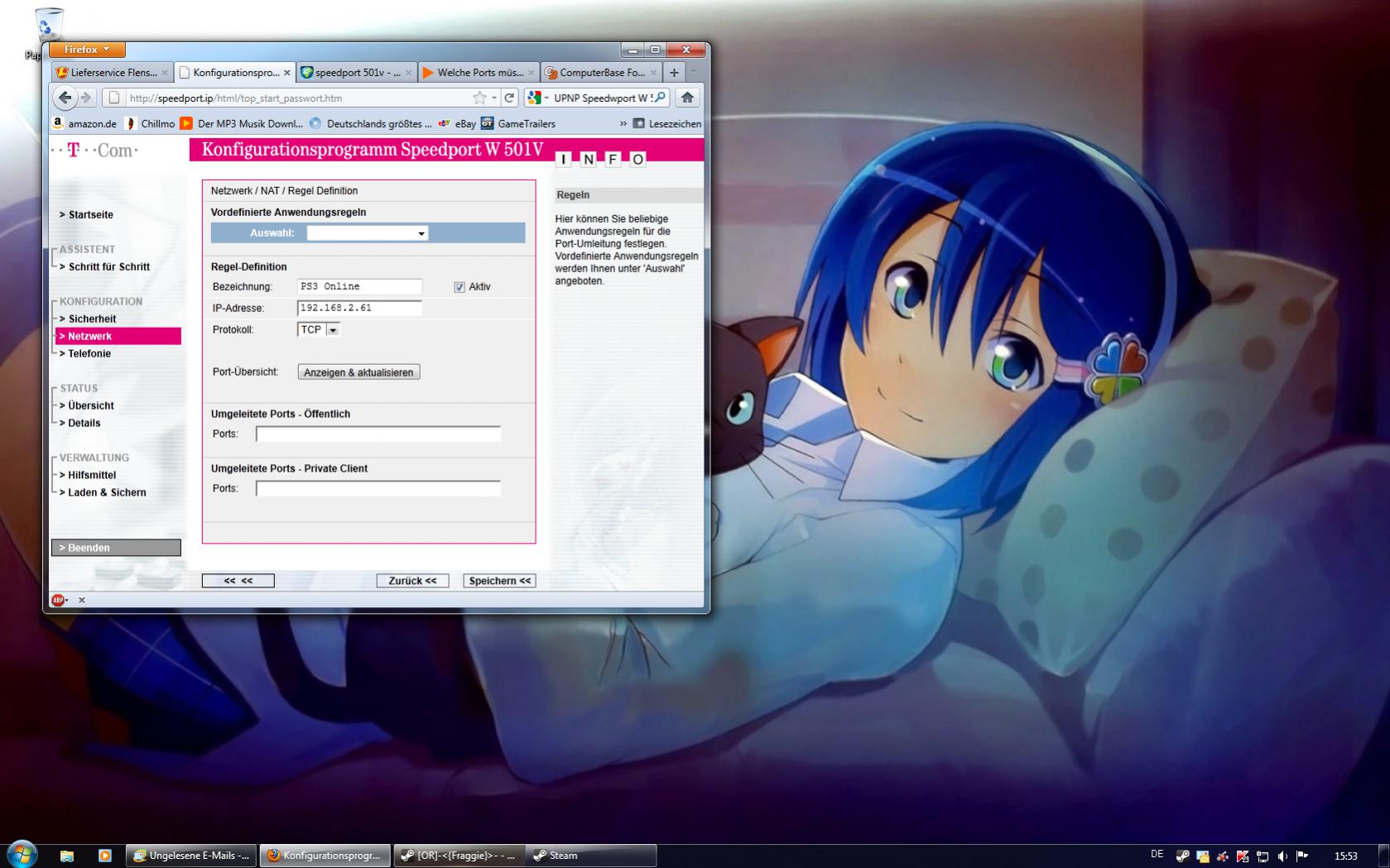Switch to the speedport 501v tab

[x=358, y=73]
